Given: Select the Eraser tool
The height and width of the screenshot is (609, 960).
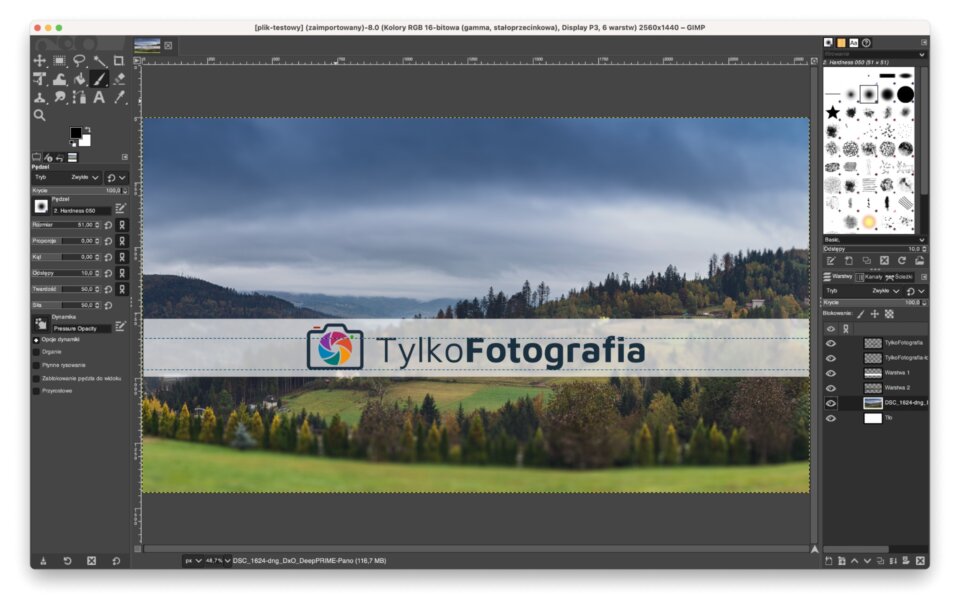Looking at the screenshot, I should coord(120,79).
